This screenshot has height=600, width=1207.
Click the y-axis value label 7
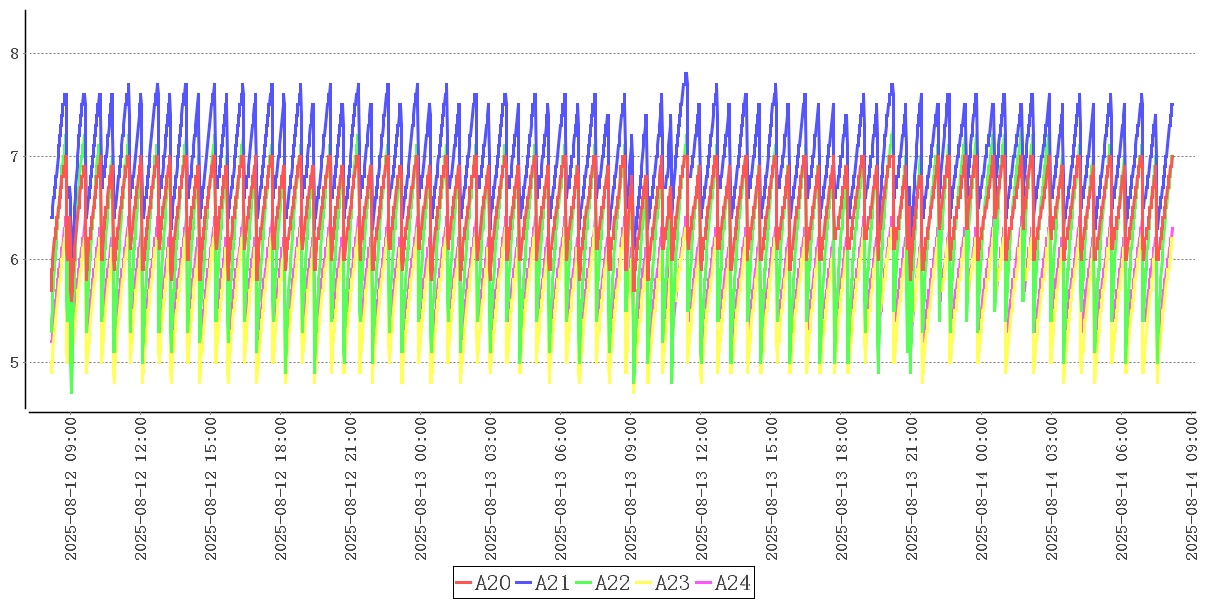click(15, 157)
